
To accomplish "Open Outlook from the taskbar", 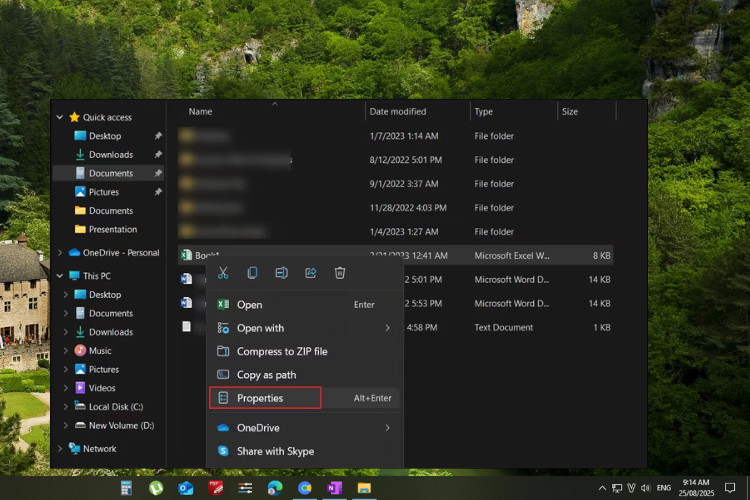I will (x=186, y=488).
